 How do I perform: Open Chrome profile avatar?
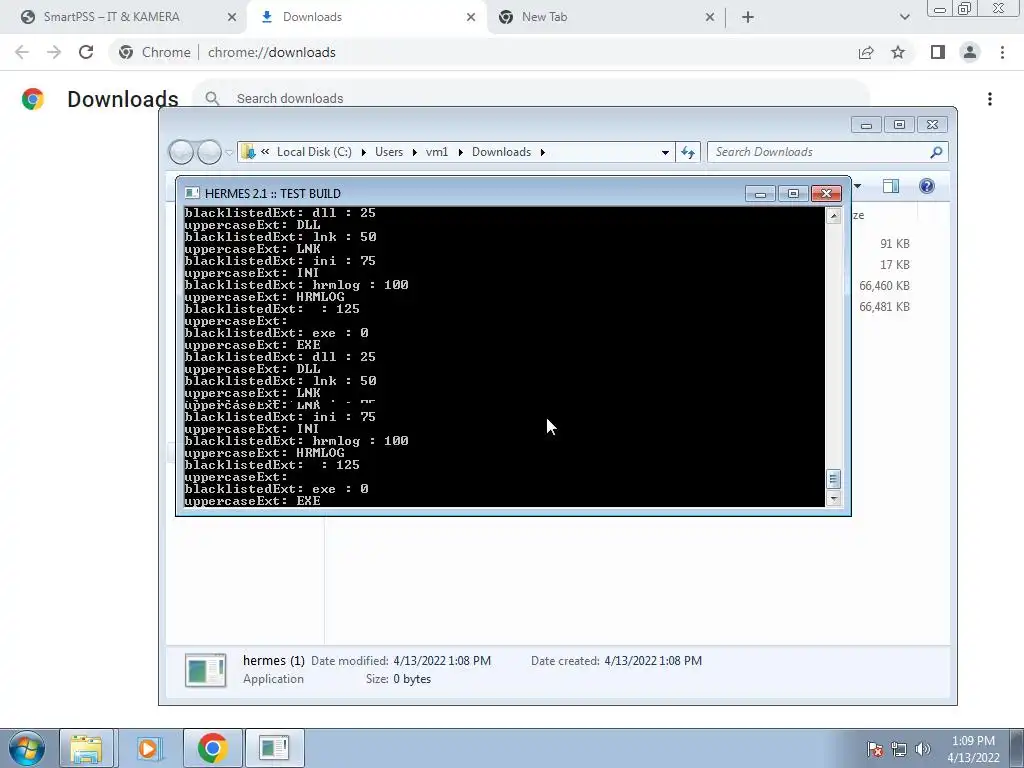(970, 52)
